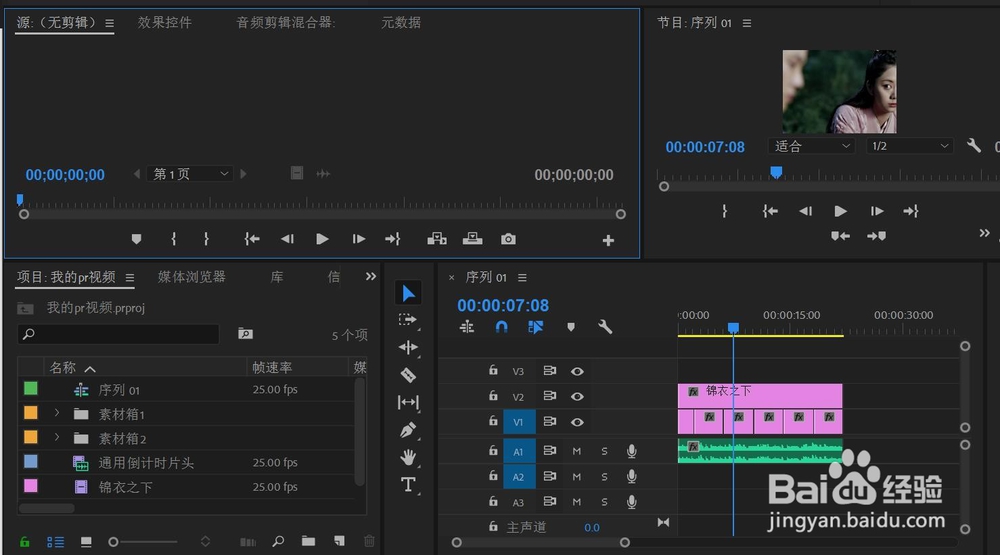Solo the A2 audio track
This screenshot has height=555, width=1000.
(604, 477)
